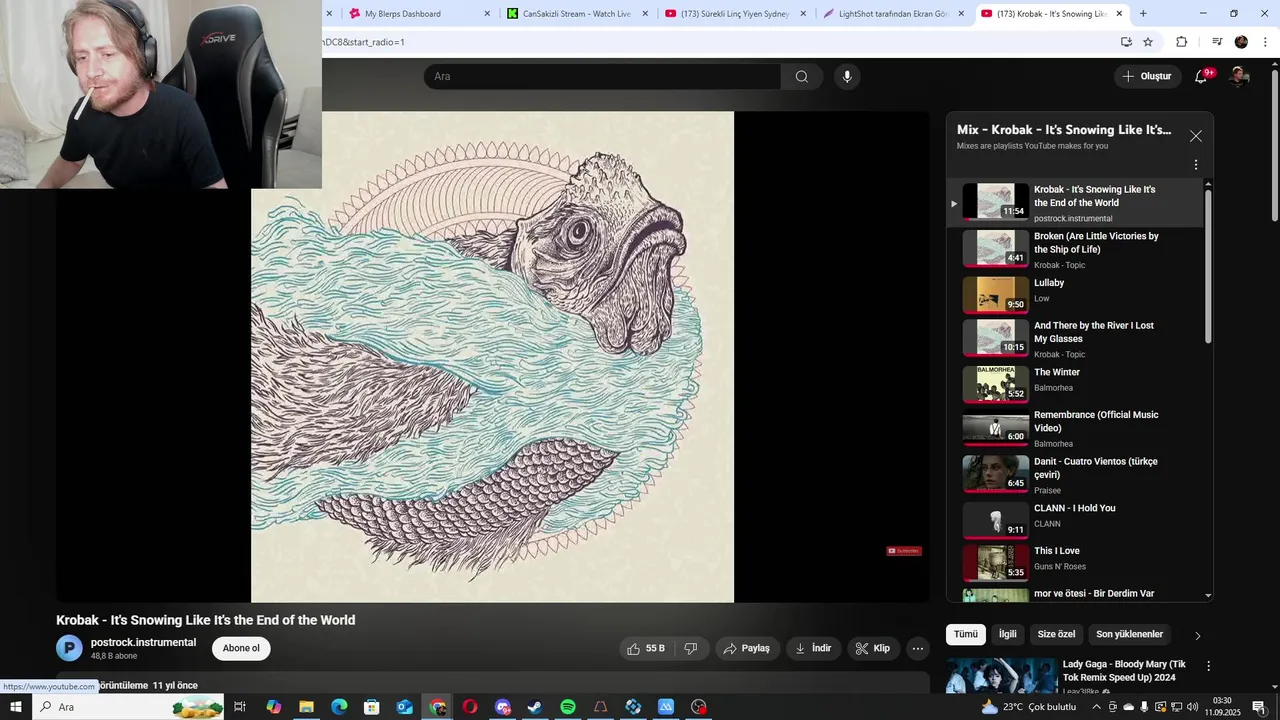
Task: Select the İlgili filter chip
Action: 1008,634
